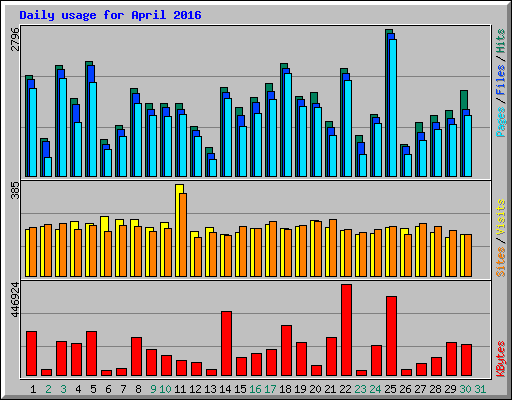The image size is (512, 400).
Task: Select day 28 on the x-axis
Action: tap(435, 389)
